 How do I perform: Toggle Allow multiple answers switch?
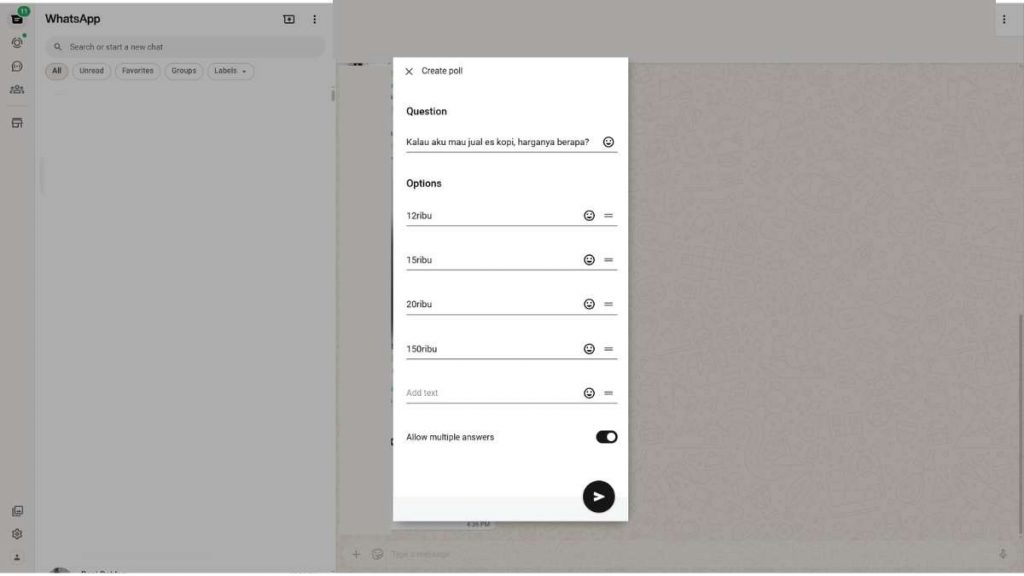point(606,437)
